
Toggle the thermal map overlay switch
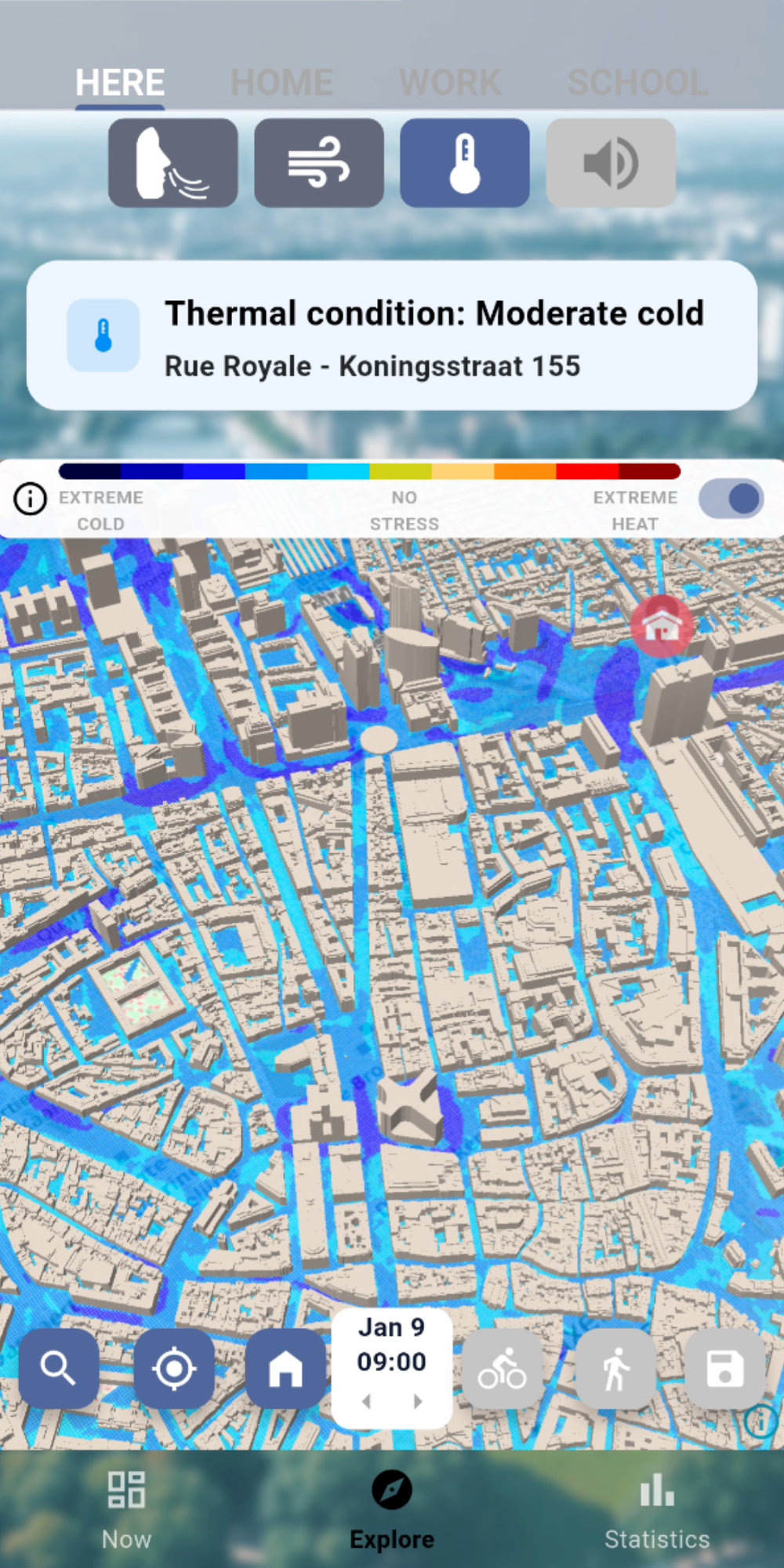pos(731,499)
